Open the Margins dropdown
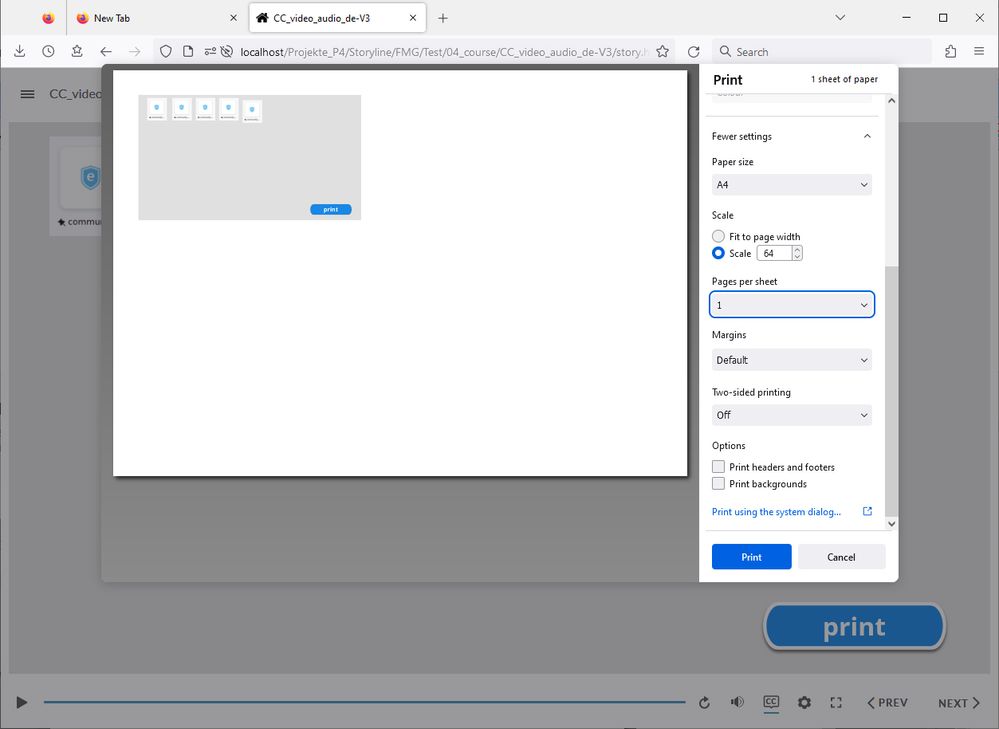The height and width of the screenshot is (729, 999). [x=791, y=360]
